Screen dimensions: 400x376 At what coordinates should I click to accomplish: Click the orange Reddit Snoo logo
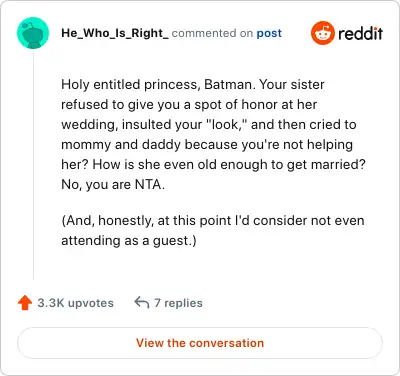point(323,33)
